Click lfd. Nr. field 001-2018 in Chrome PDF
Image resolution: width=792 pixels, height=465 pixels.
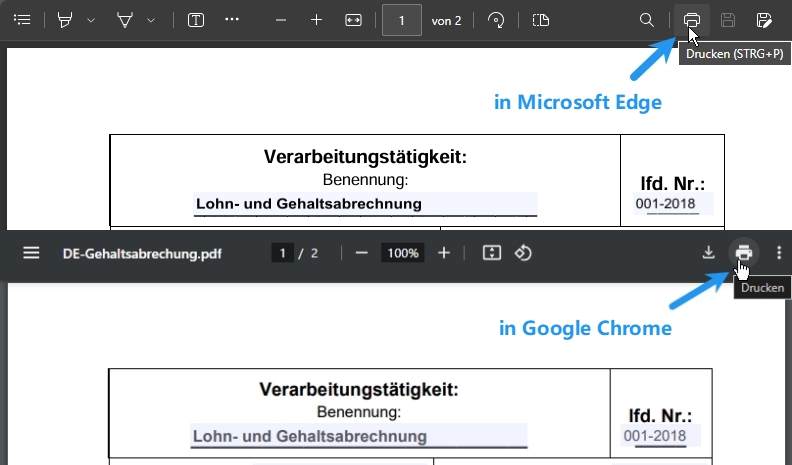pyautogui.click(x=660, y=436)
